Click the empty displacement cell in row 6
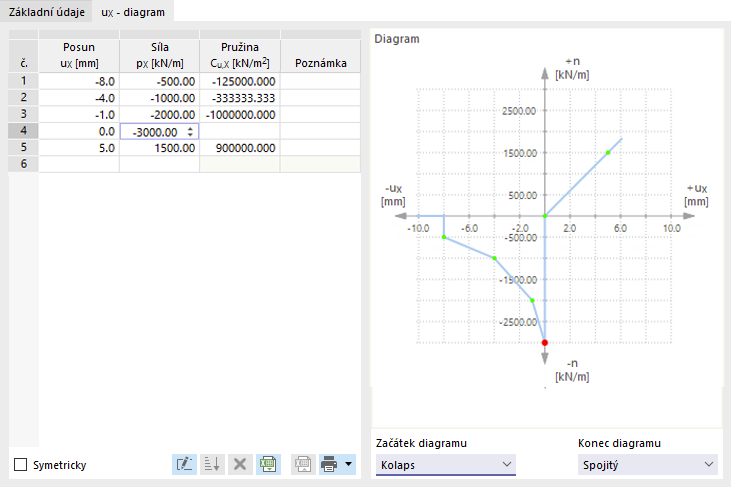Viewport: 731px width, 487px height. (x=79, y=164)
